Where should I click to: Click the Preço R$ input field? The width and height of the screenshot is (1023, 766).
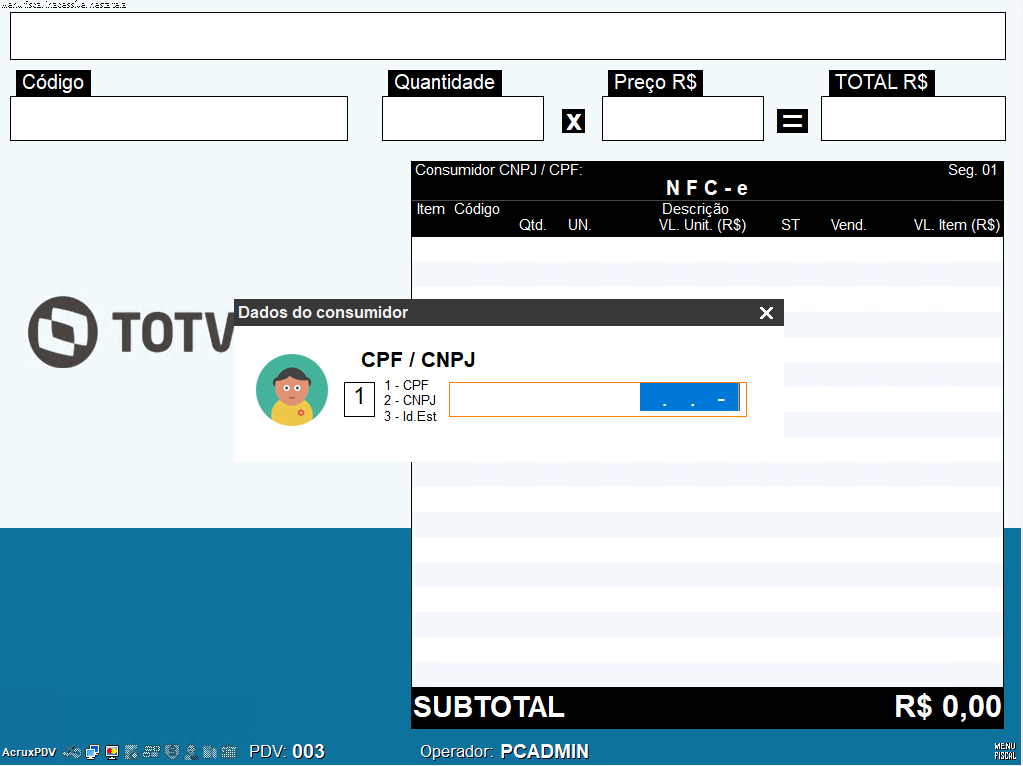[x=682, y=118]
